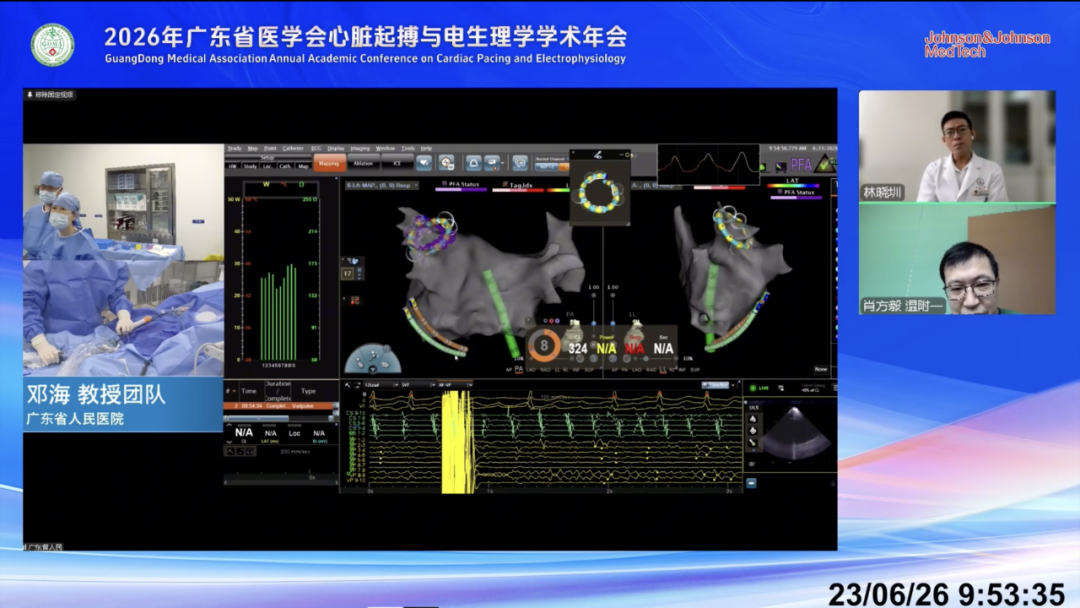
Task: Expand the AF-VF signal dropdown
Action: (455, 385)
